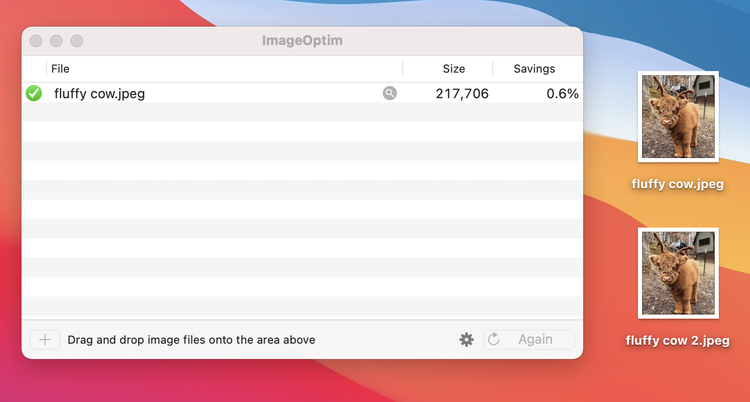The width and height of the screenshot is (750, 402).
Task: Select the fluffy cow.jpeg desktop thumbnail
Action: (x=678, y=116)
